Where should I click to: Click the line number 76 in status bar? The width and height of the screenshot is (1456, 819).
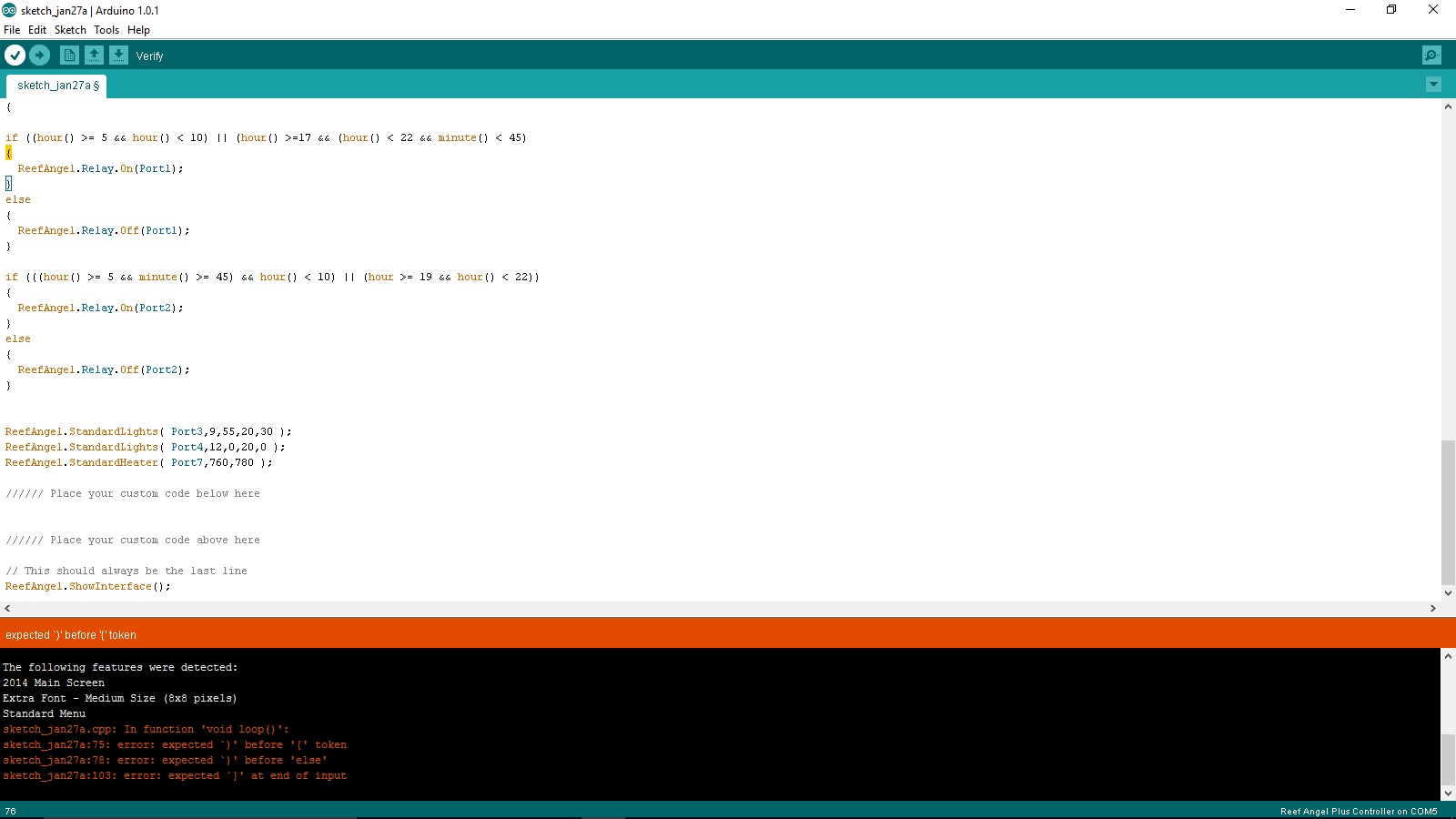10,811
